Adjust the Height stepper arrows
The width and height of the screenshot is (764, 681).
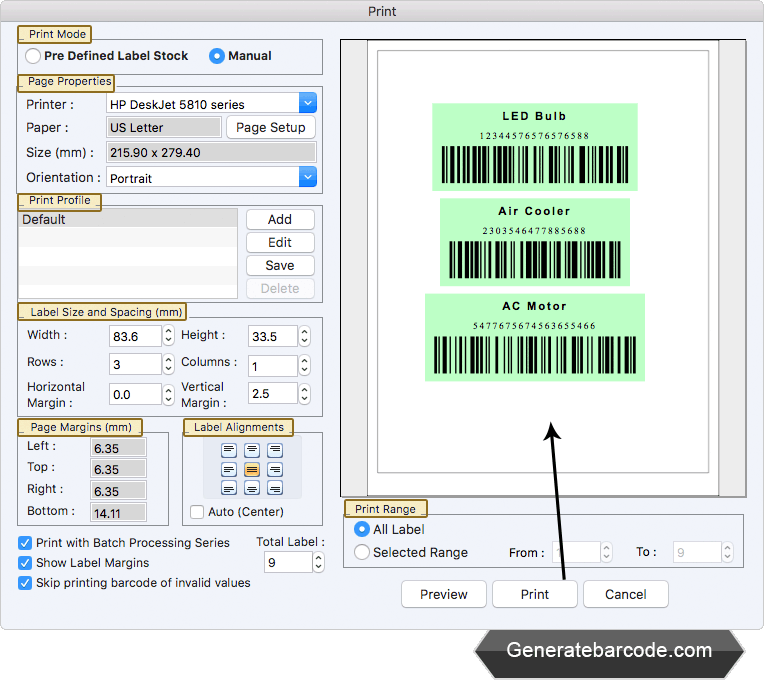pyautogui.click(x=304, y=336)
